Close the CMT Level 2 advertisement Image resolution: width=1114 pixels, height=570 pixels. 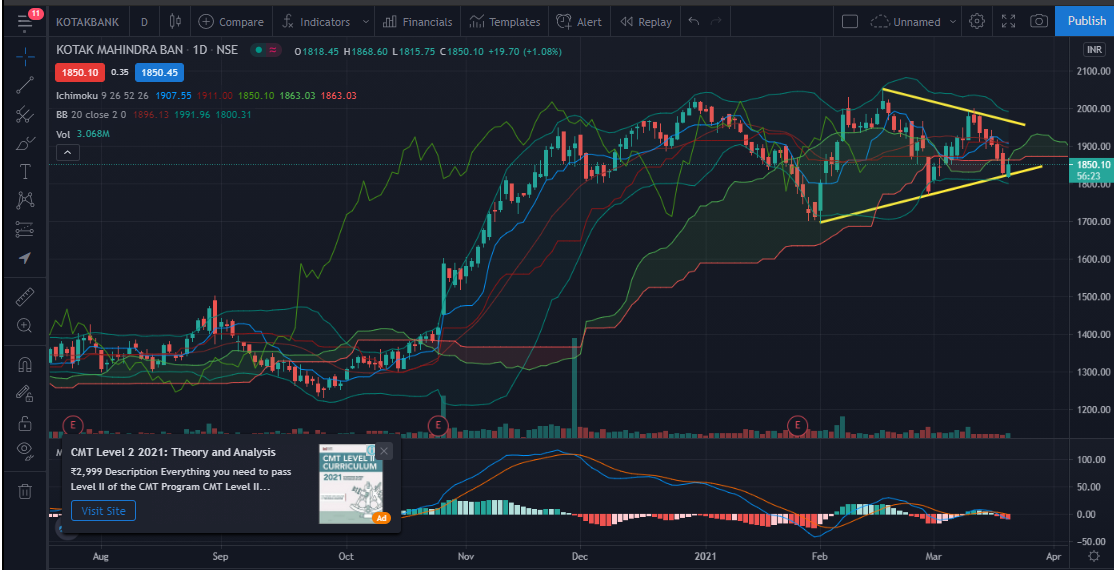(384, 451)
